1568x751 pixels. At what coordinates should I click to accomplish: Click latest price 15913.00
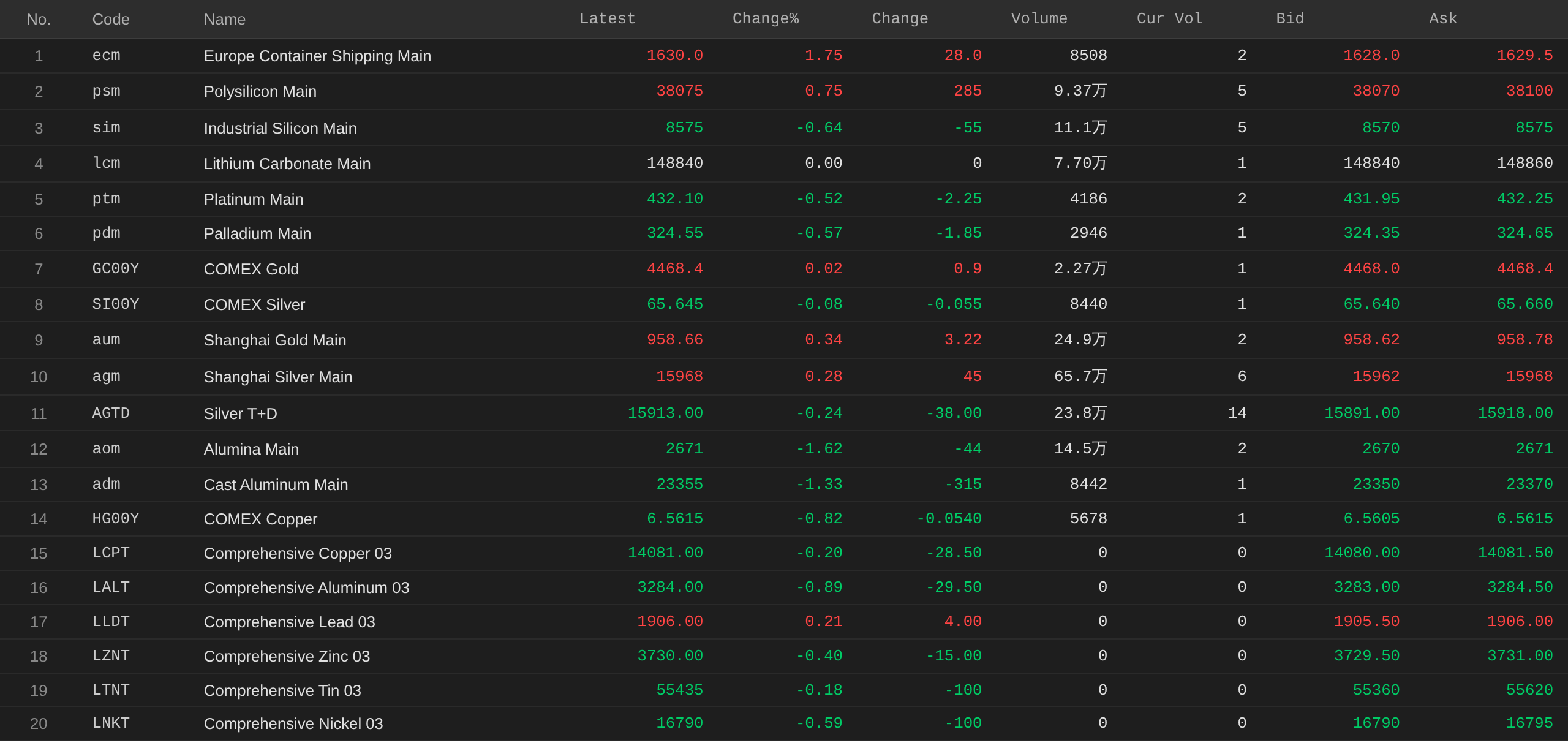[x=665, y=413]
